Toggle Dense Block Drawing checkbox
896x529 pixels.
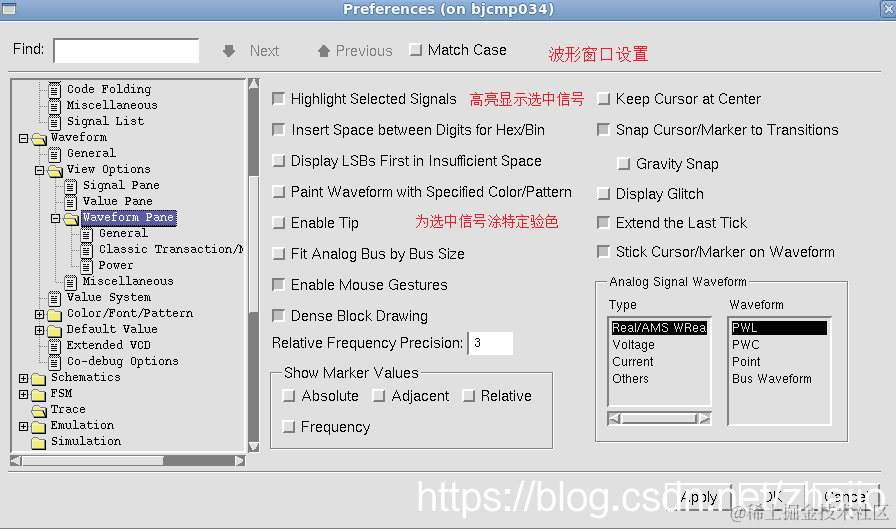279,315
